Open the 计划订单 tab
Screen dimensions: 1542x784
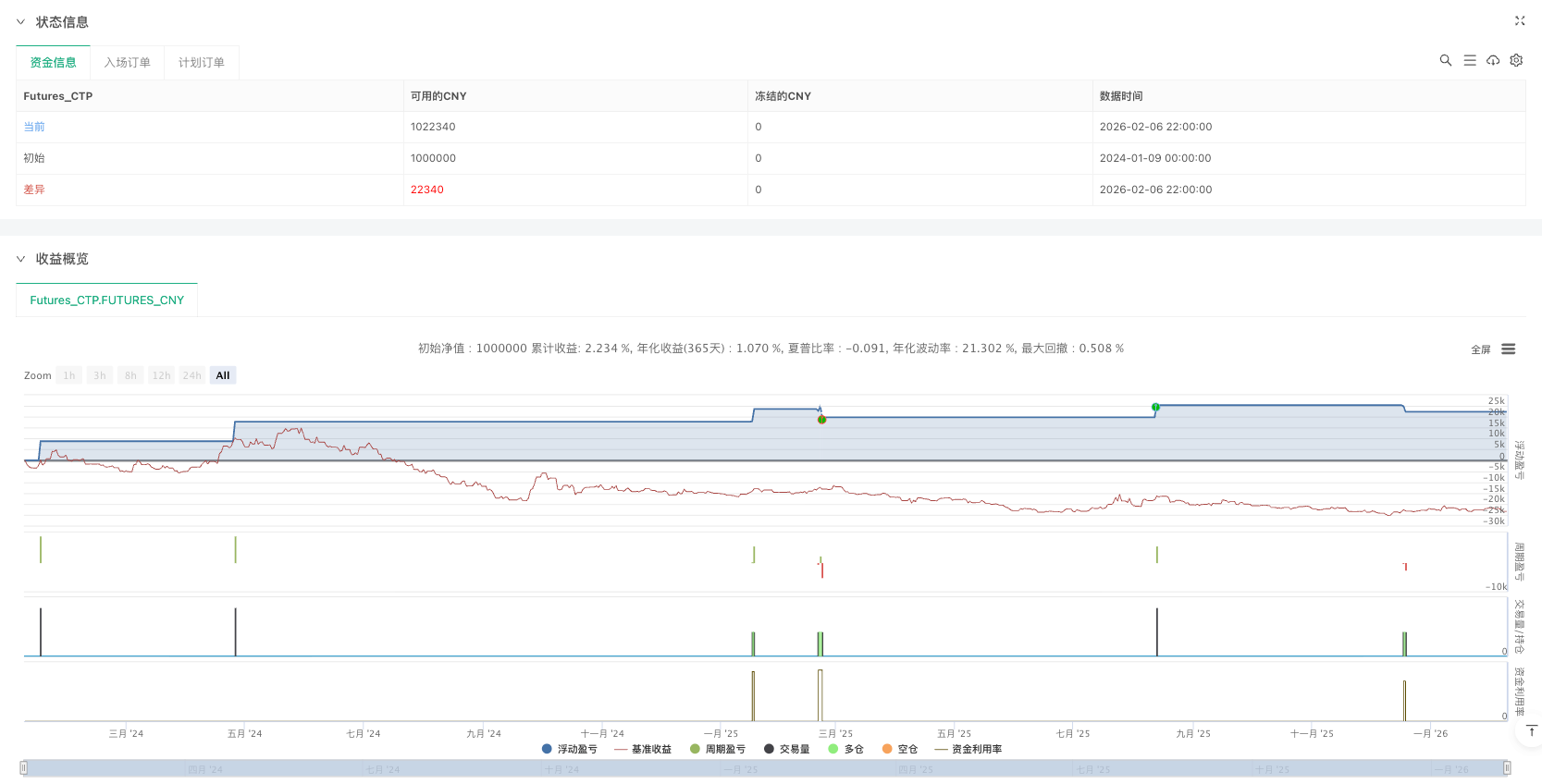coord(201,63)
